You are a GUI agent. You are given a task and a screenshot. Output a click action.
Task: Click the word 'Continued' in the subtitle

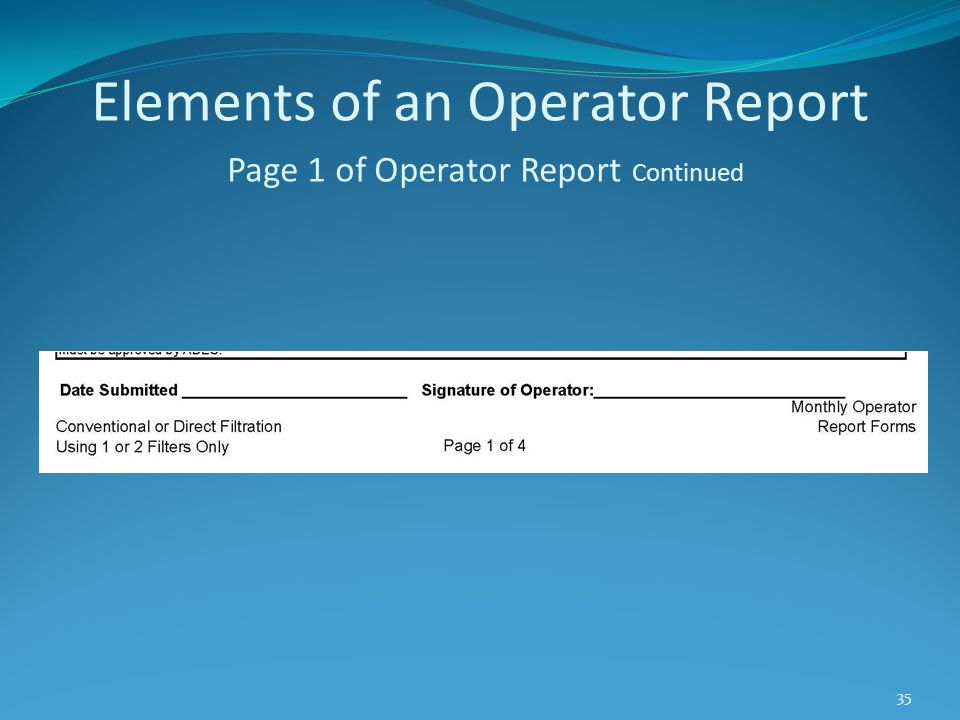tap(688, 173)
